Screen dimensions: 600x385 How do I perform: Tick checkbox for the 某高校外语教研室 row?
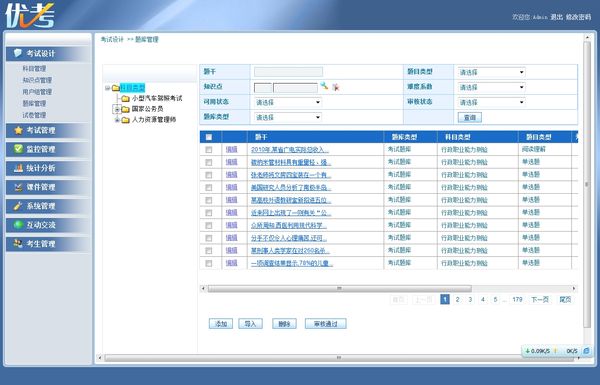click(x=209, y=200)
